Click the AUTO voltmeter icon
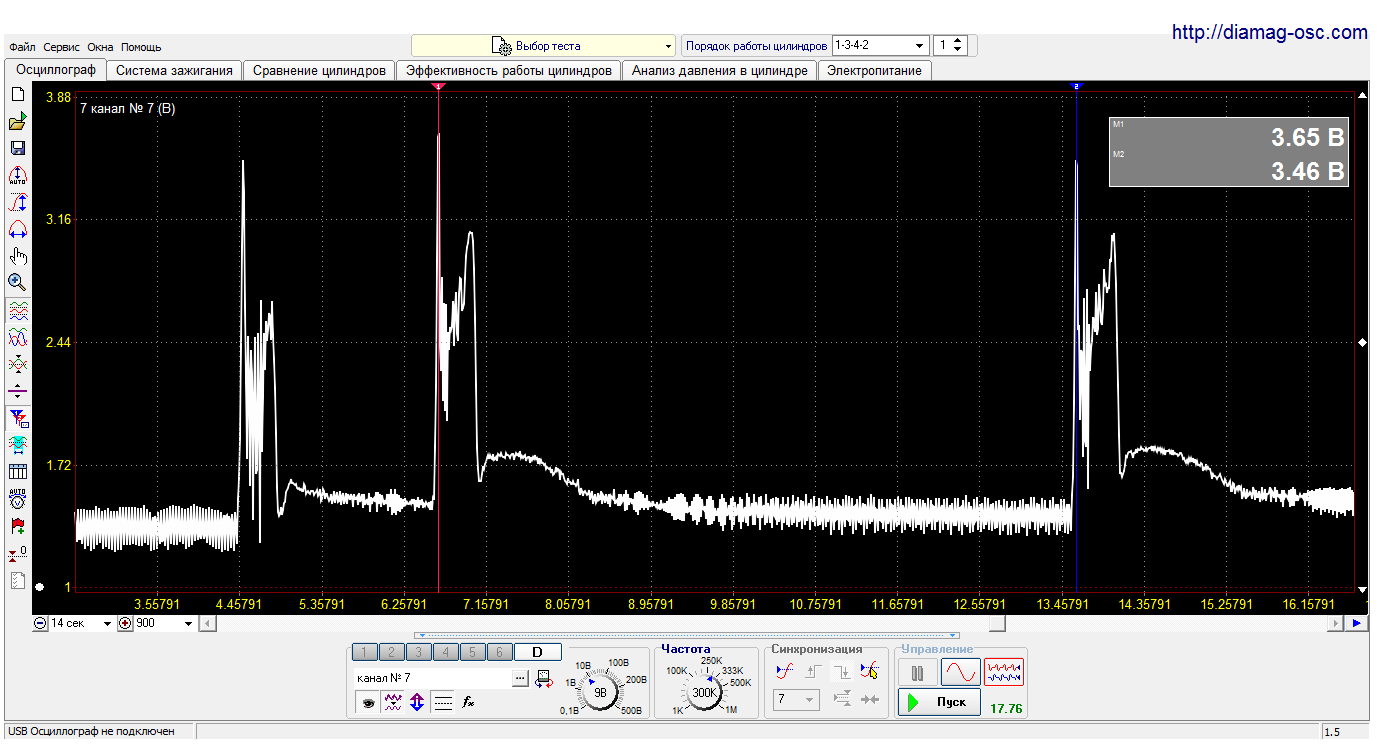The width and height of the screenshot is (1382, 744). pos(17,498)
